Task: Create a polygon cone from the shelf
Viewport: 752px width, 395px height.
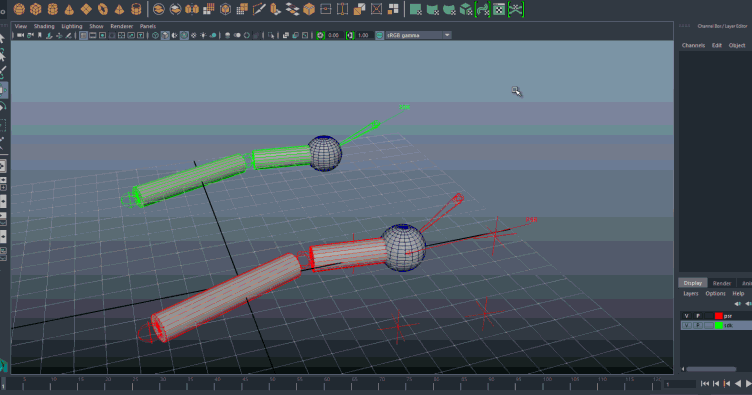Action: tap(70, 9)
